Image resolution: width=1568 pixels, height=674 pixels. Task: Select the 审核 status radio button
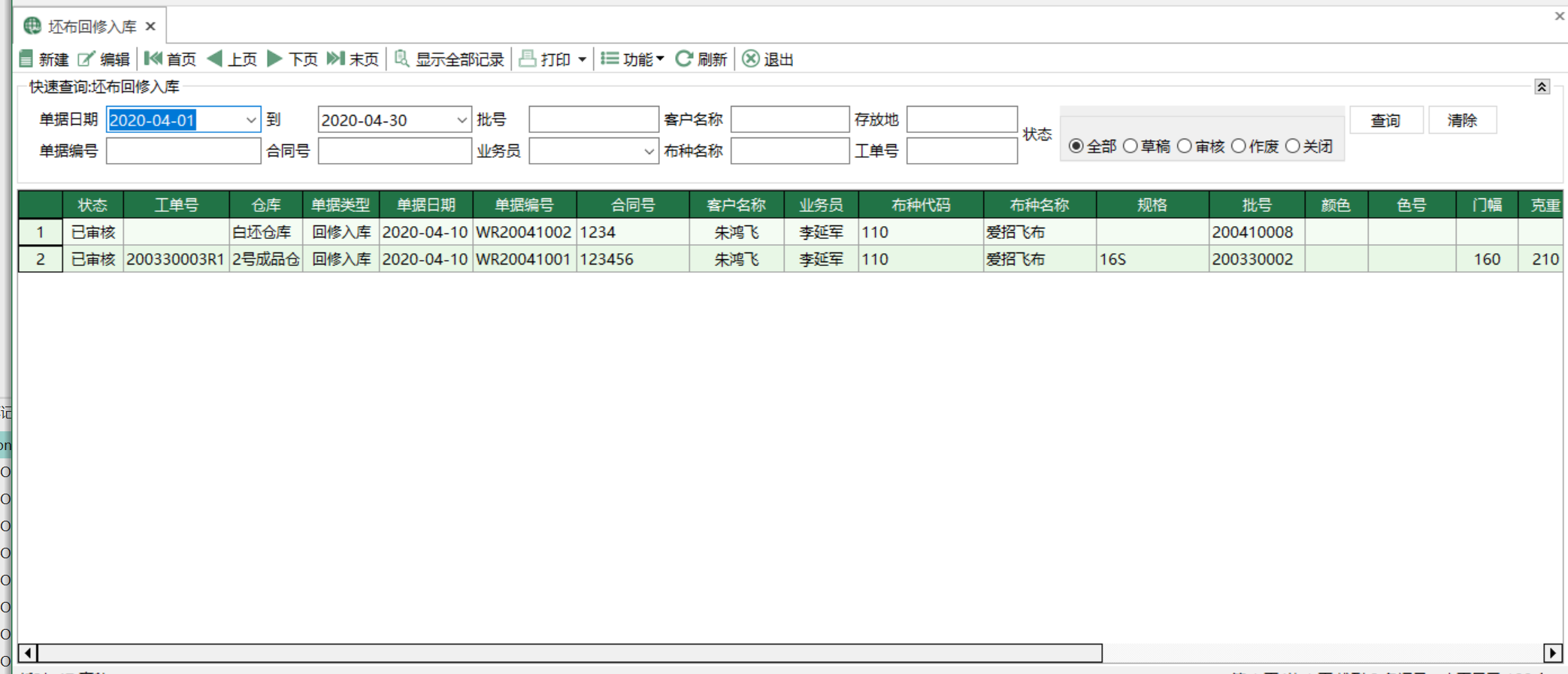pos(1185,146)
